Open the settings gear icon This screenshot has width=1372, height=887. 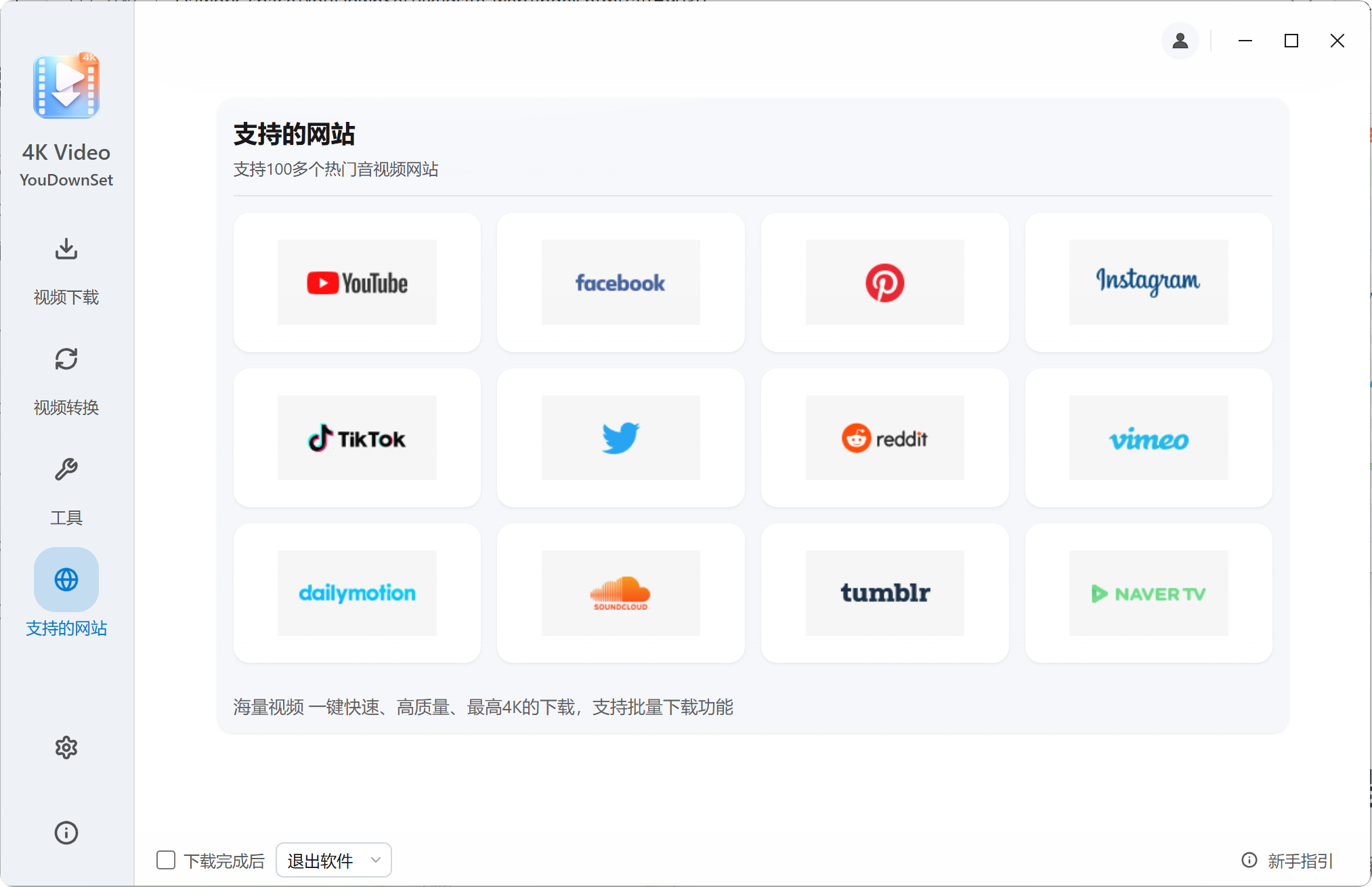point(66,748)
